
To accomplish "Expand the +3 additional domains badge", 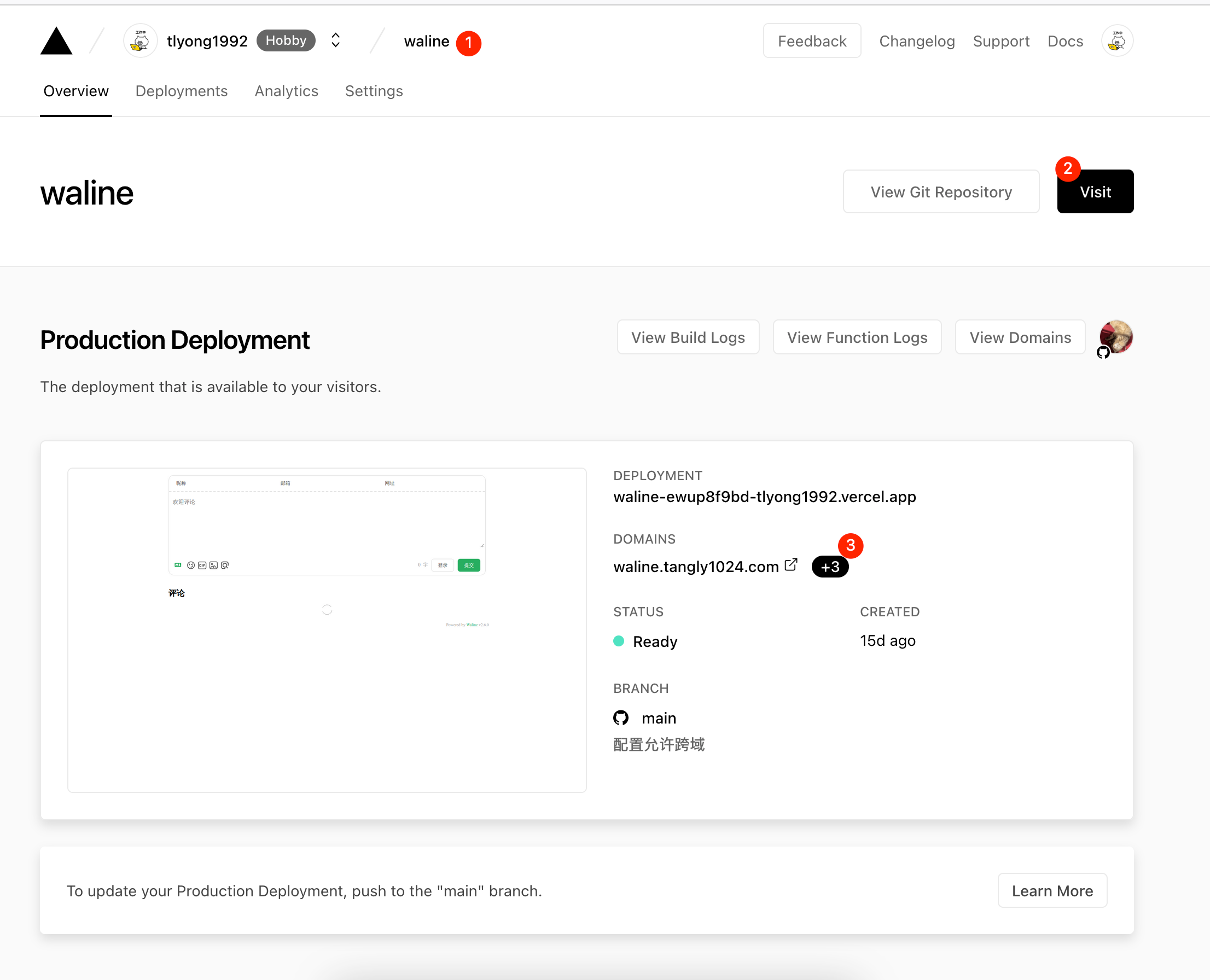I will 830,567.
